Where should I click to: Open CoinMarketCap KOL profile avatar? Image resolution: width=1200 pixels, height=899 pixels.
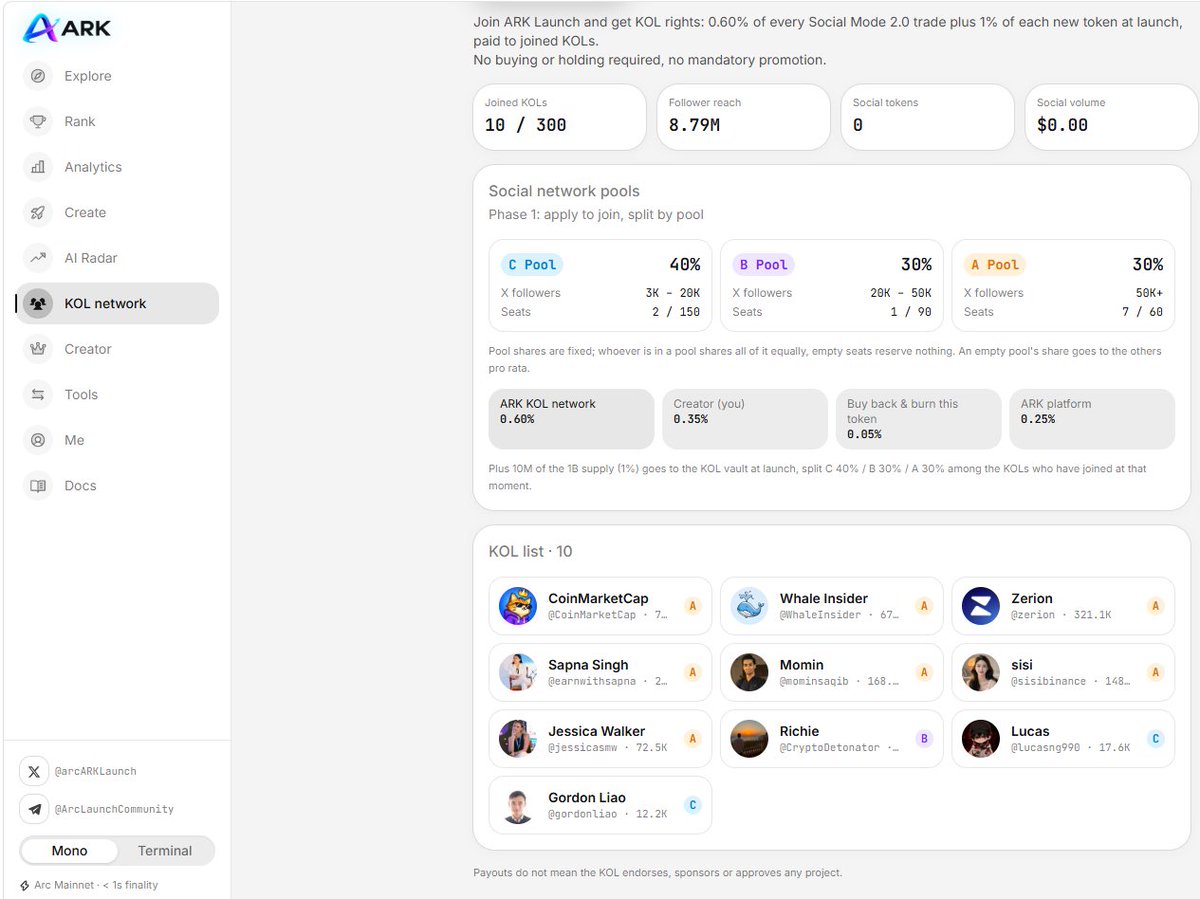click(518, 606)
